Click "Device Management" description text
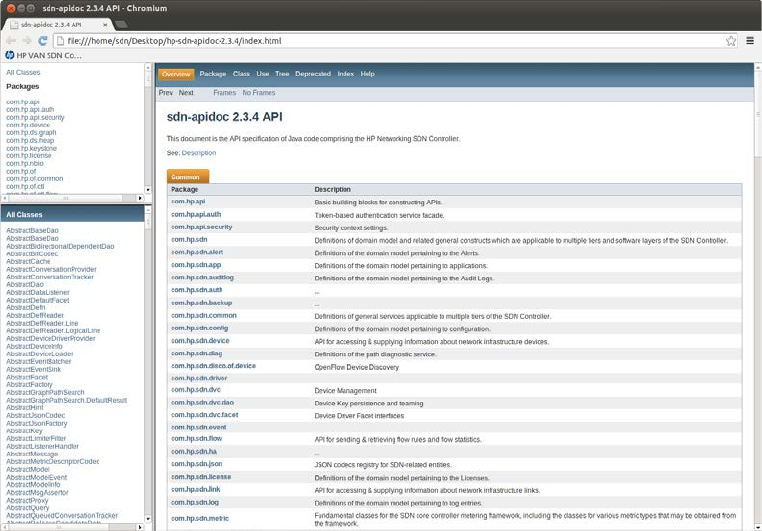The width and height of the screenshot is (762, 531). pyautogui.click(x=345, y=391)
